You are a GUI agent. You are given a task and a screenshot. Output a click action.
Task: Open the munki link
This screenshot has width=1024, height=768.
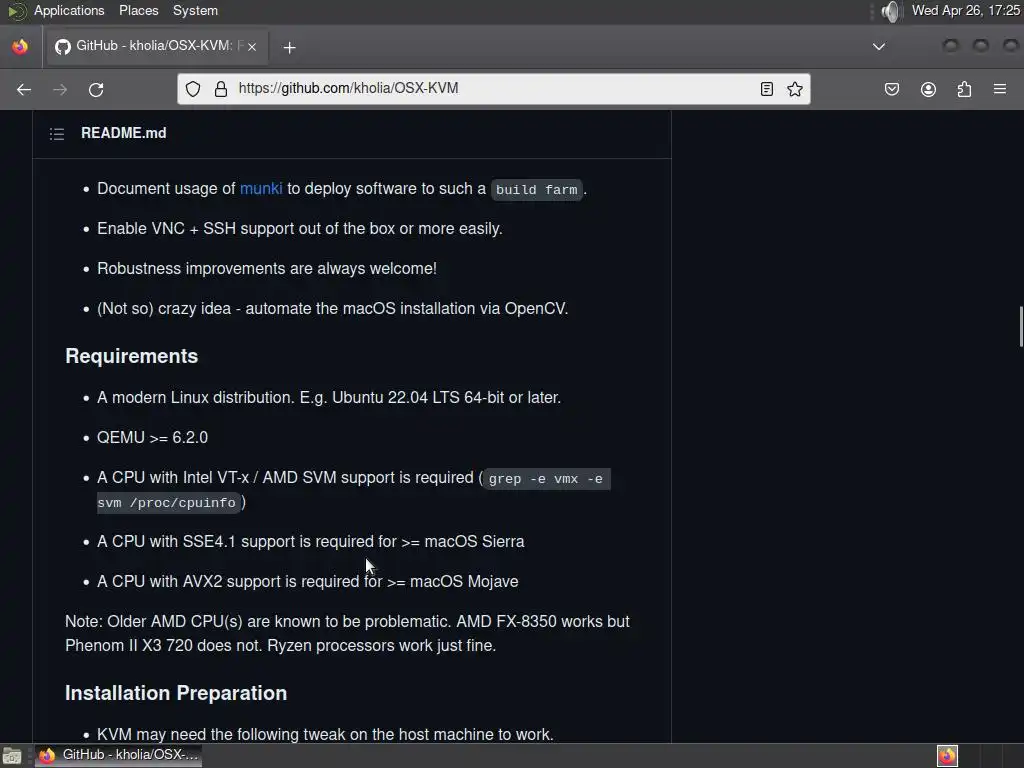[x=261, y=189]
